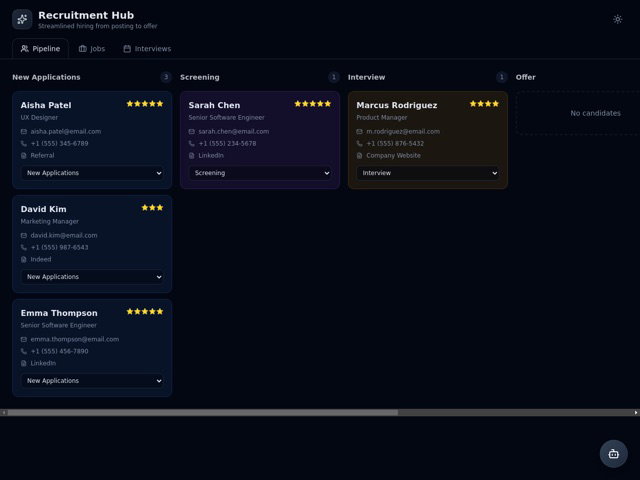The image size is (640, 480).
Task: Switch to the Pipeline tab
Action: [40, 49]
